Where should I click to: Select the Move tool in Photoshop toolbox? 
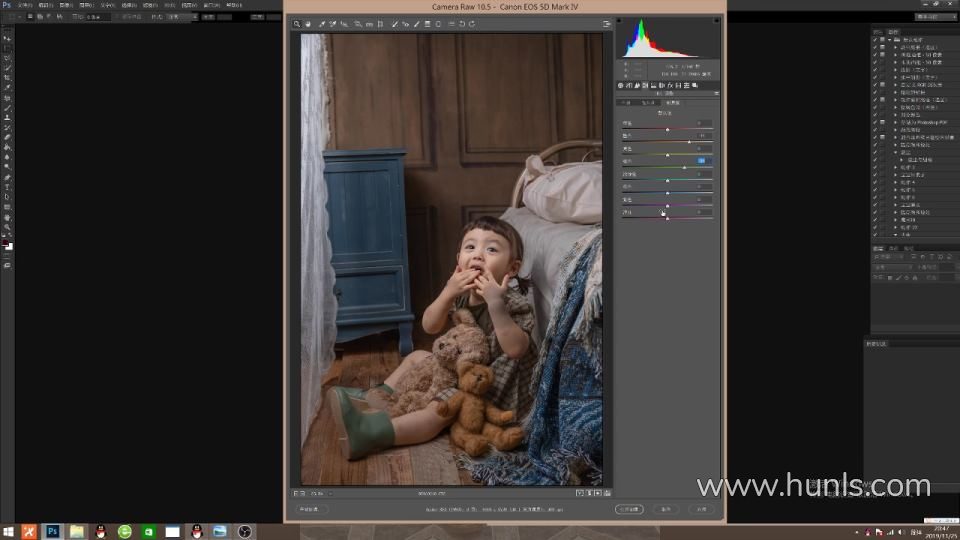(7, 38)
